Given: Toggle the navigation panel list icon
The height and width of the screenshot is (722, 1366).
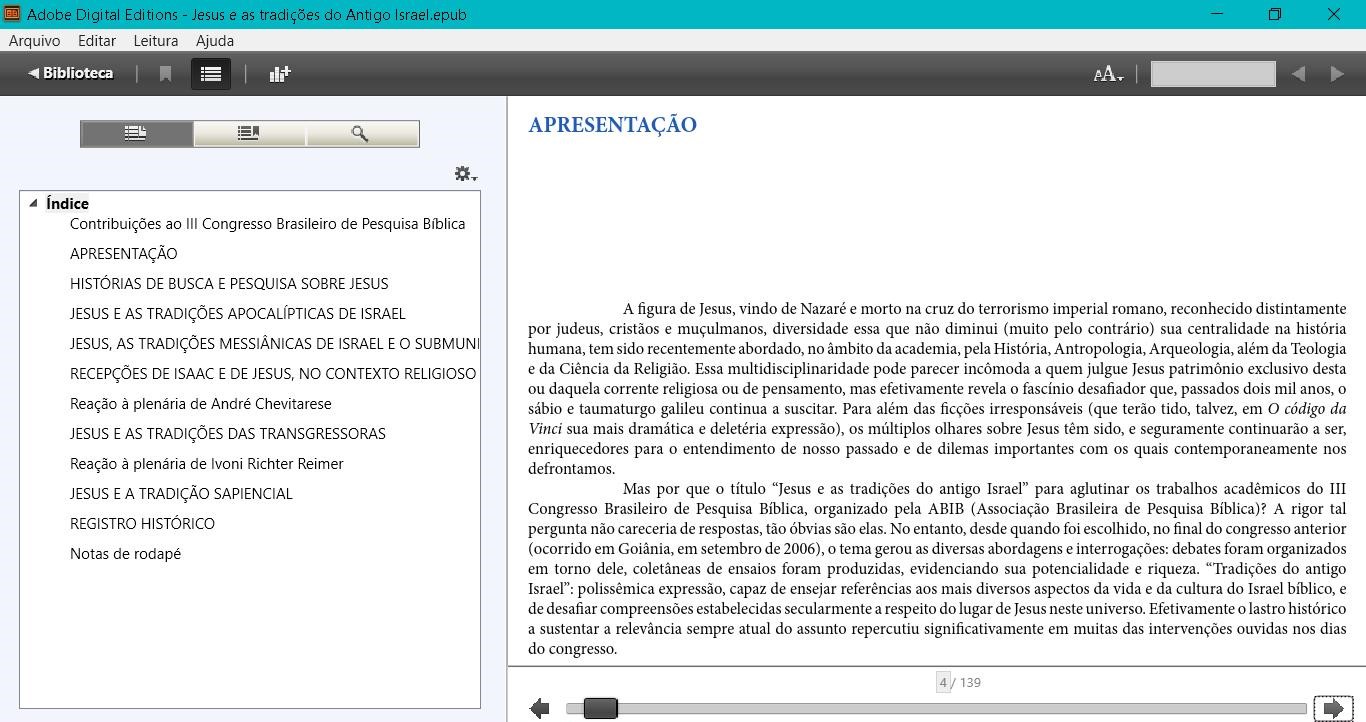Looking at the screenshot, I should click(x=211, y=74).
